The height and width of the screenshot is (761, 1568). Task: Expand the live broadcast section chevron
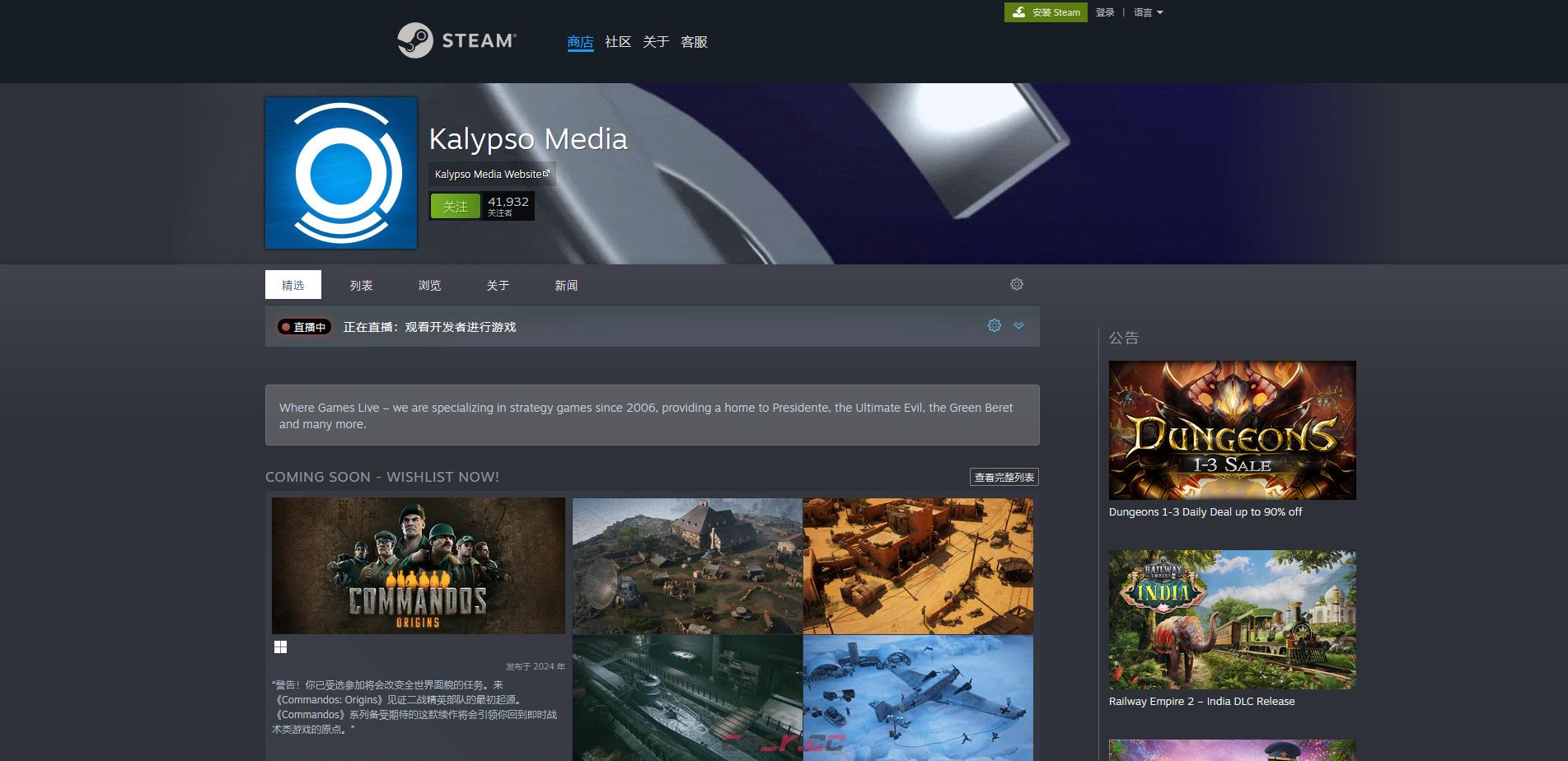click(x=1019, y=325)
